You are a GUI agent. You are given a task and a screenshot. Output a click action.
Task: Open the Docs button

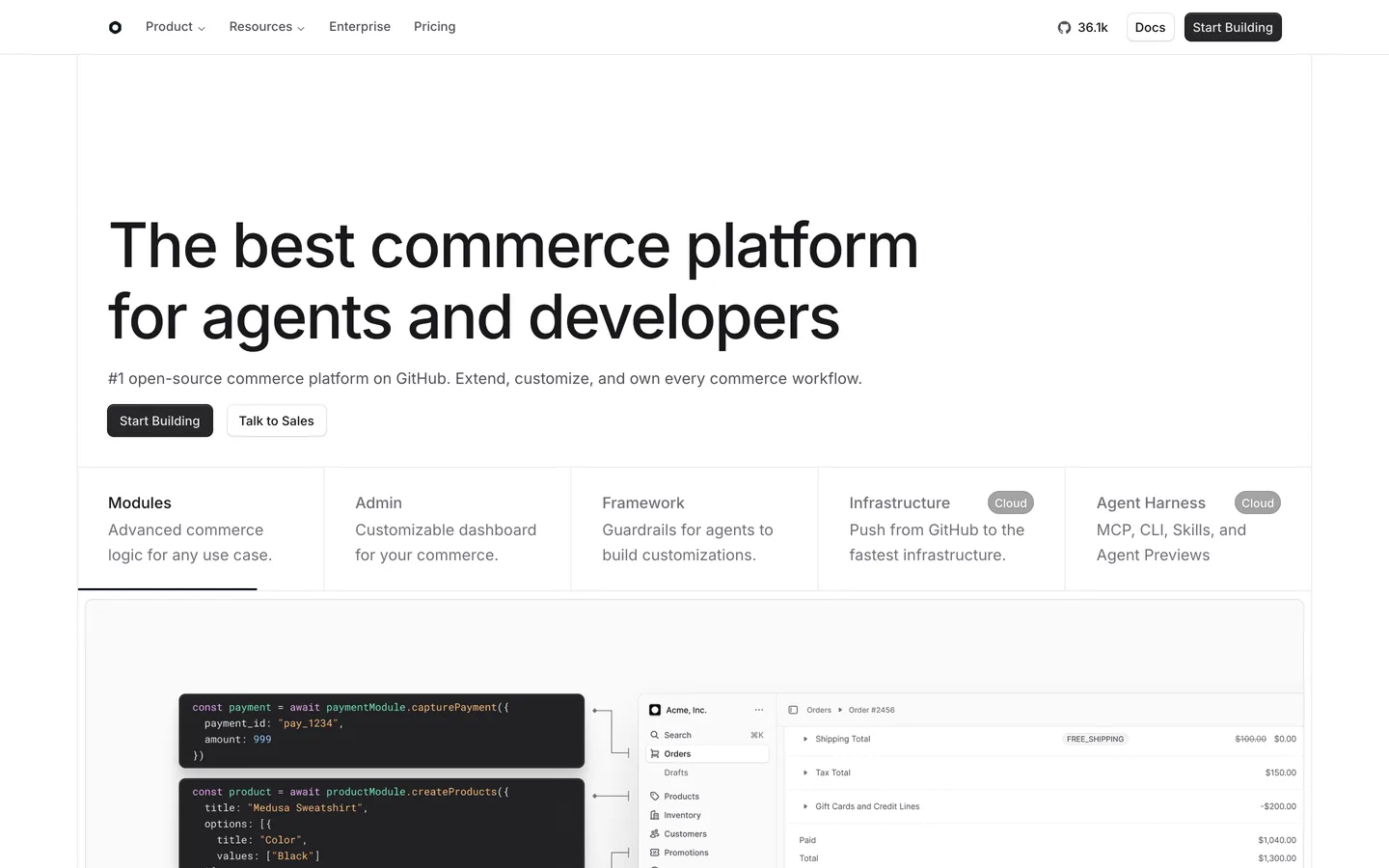1151,27
